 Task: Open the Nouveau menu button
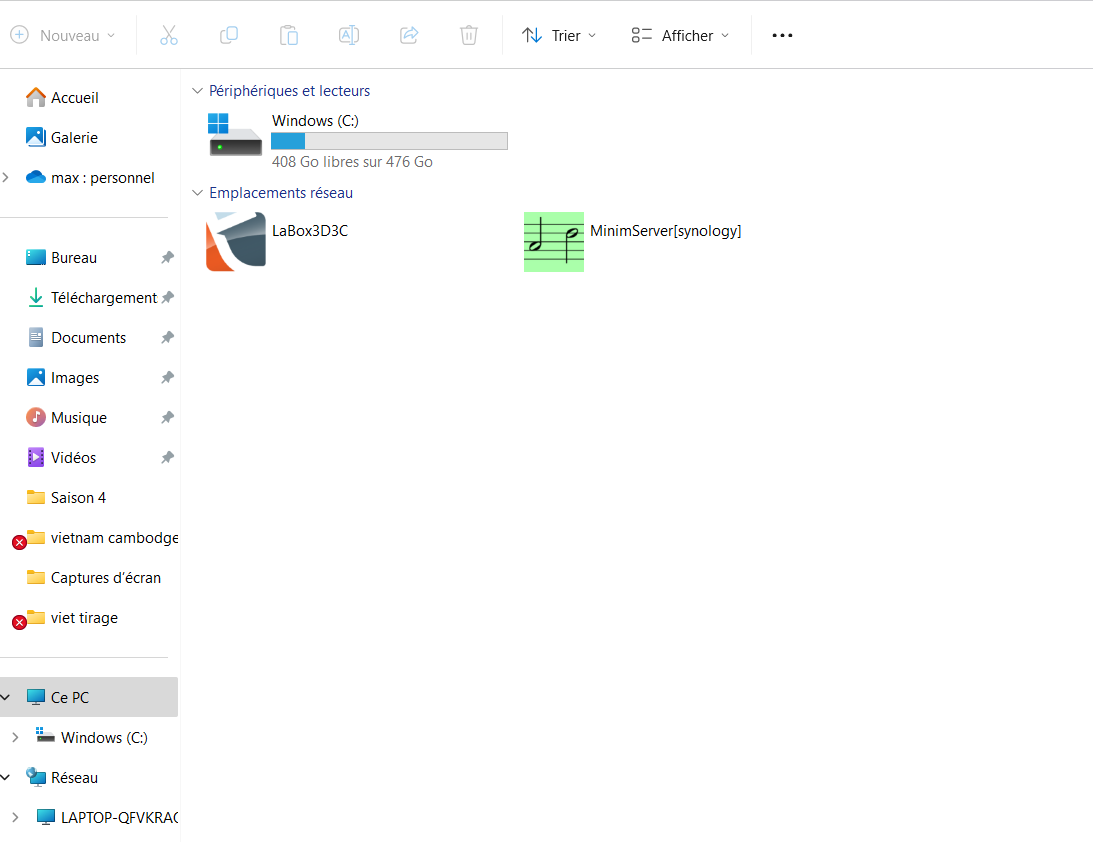[62, 35]
